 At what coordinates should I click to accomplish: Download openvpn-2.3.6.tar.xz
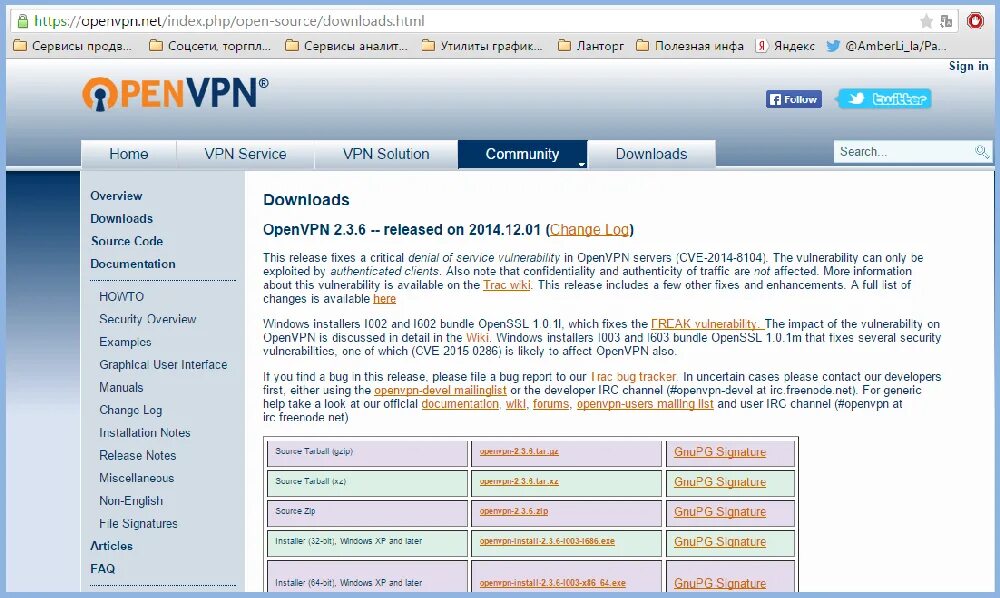click(519, 481)
